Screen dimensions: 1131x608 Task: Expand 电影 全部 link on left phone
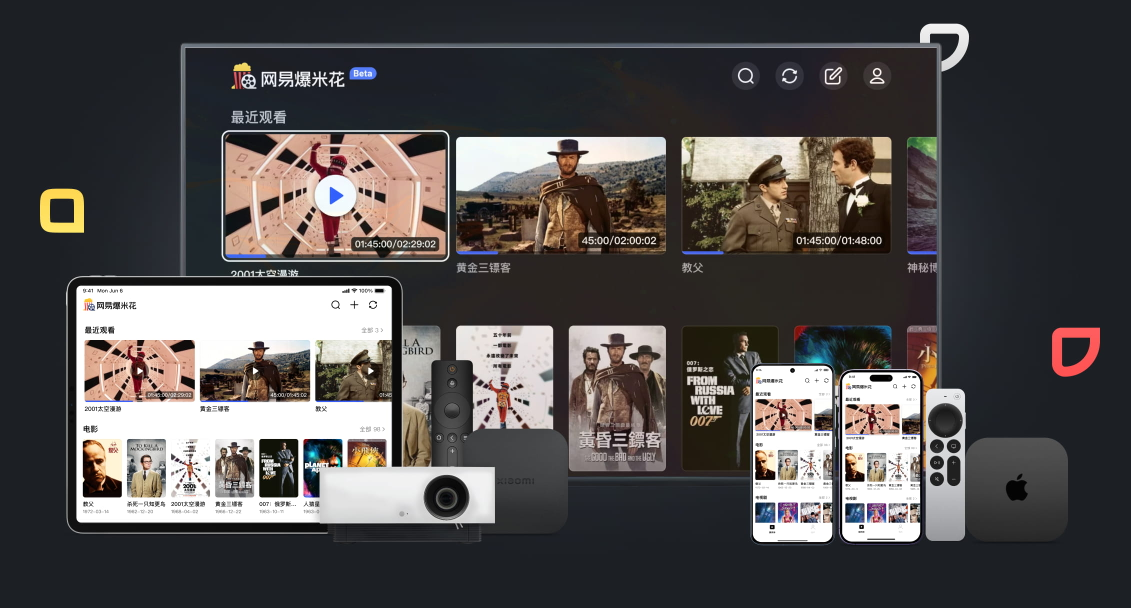(824, 445)
